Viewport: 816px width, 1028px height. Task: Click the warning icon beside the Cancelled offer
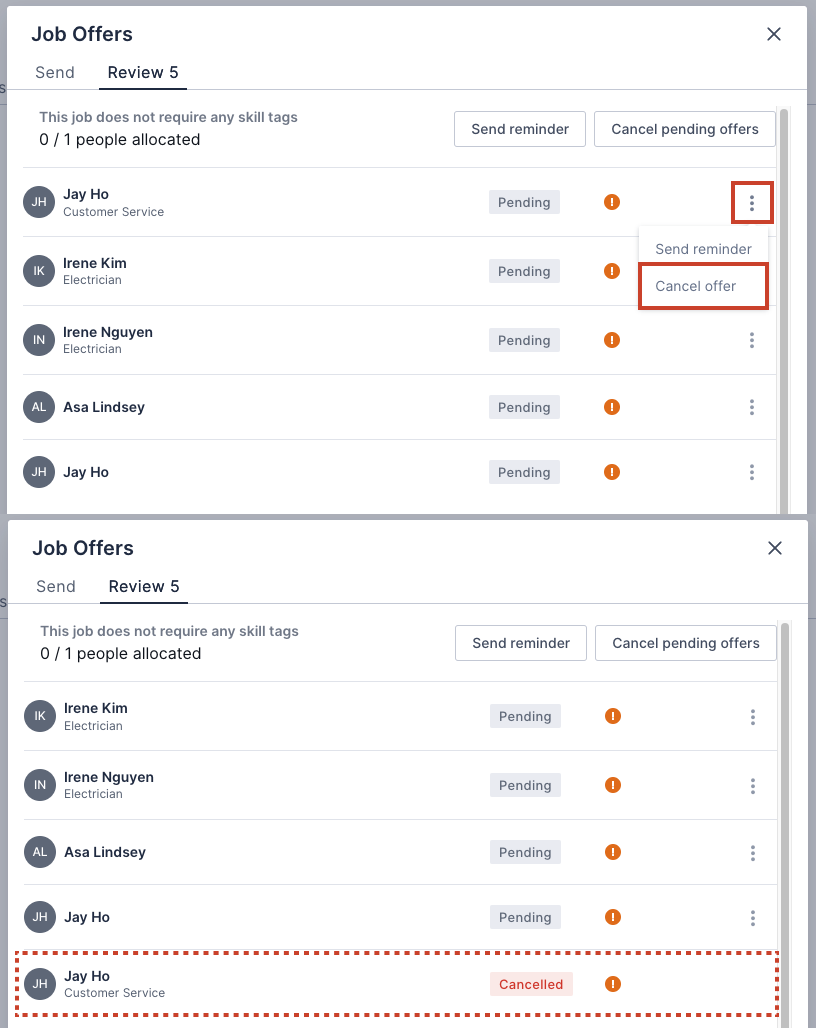click(x=613, y=984)
